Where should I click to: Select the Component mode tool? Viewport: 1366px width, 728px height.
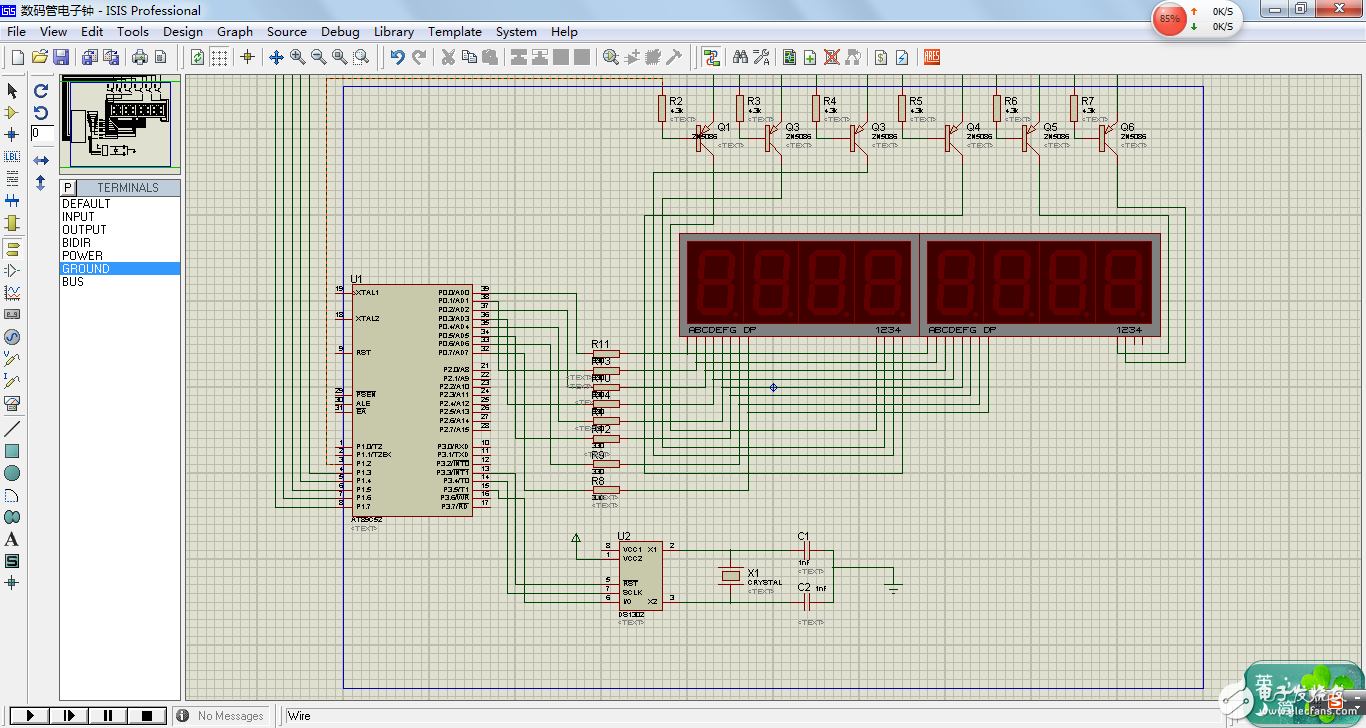pos(12,113)
